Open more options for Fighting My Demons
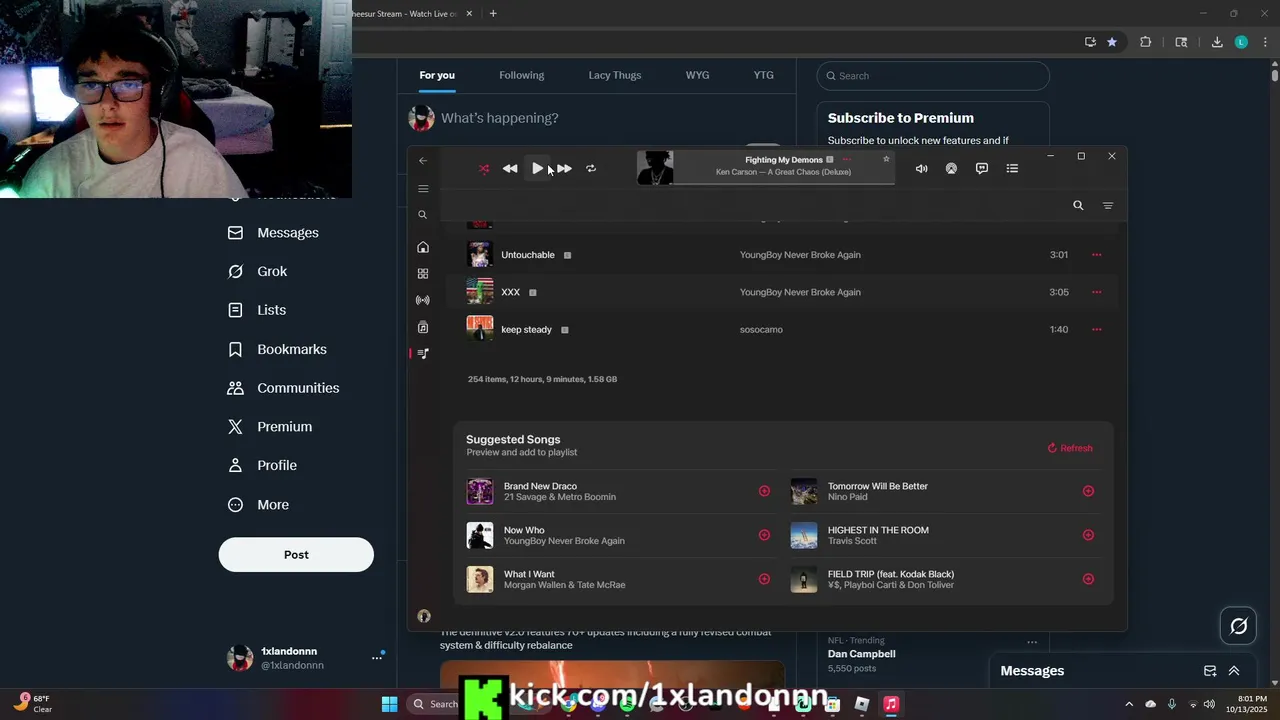 tap(847, 159)
